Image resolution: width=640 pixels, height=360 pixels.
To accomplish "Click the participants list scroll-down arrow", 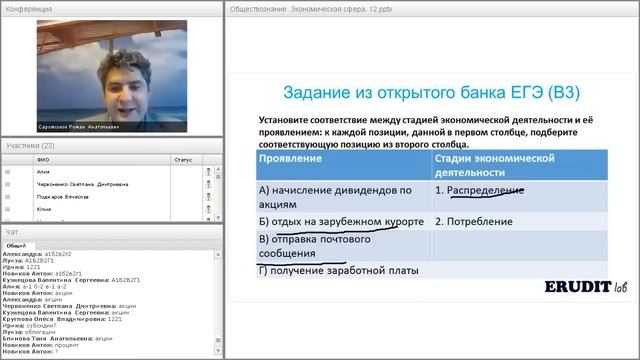I will [218, 218].
